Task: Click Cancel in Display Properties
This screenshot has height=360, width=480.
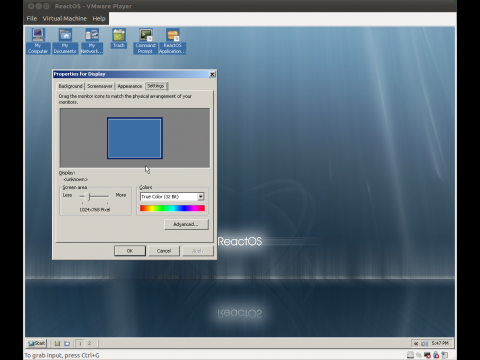Action: [164, 251]
